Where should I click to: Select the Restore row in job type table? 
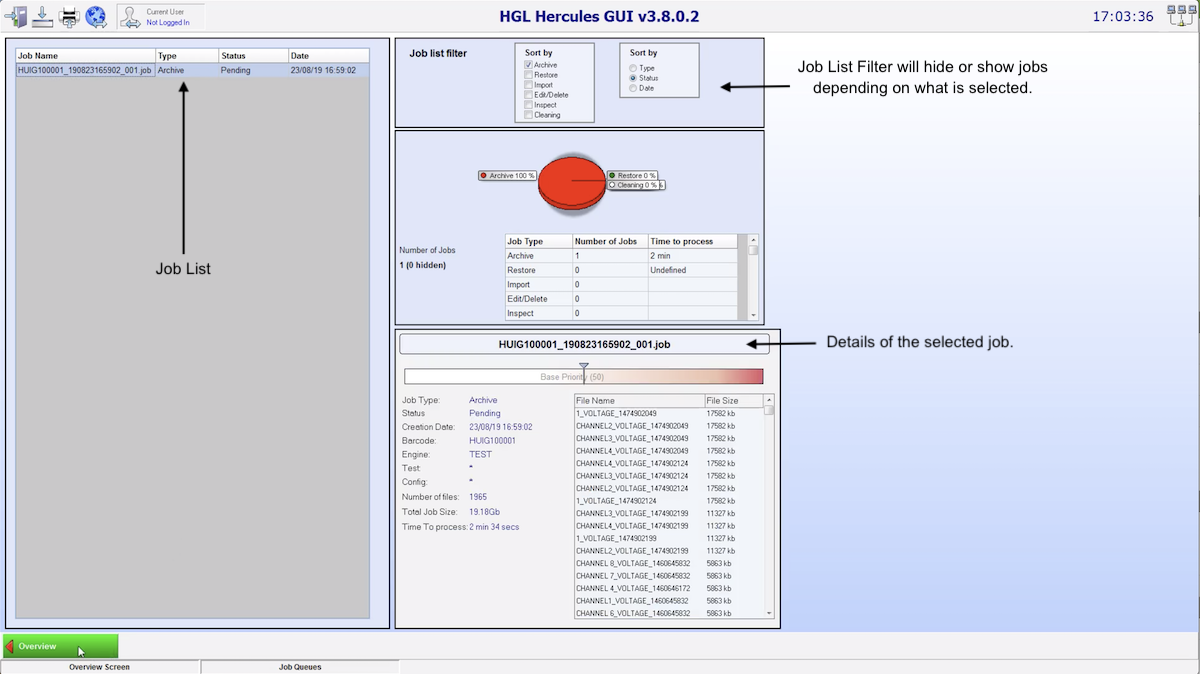(x=621, y=270)
